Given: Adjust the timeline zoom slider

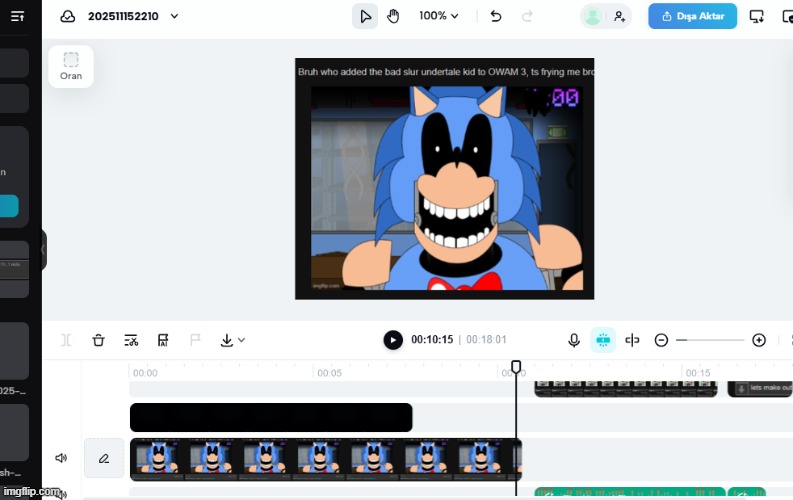Looking at the screenshot, I should click(710, 340).
